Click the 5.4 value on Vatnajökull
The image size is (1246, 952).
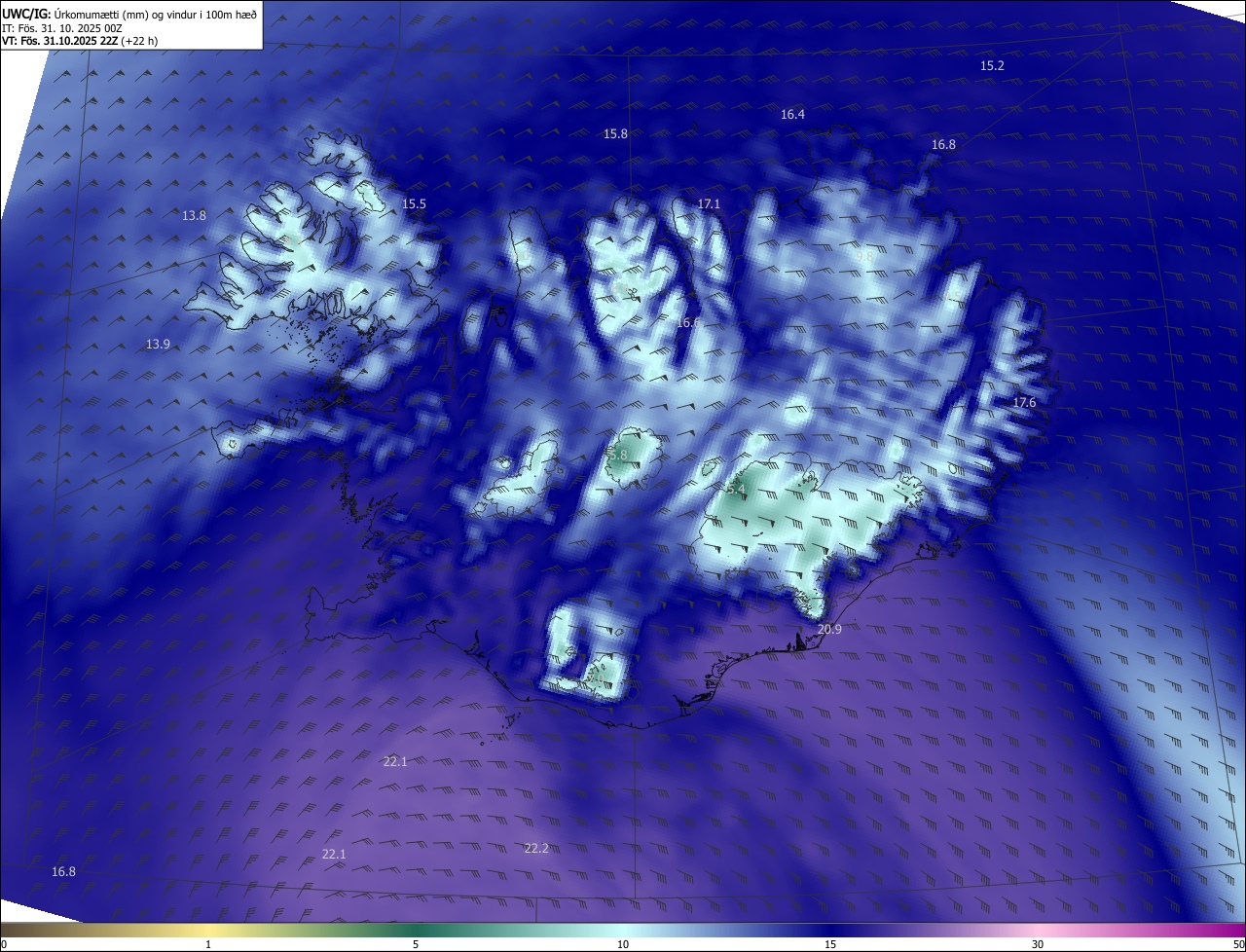click(735, 489)
